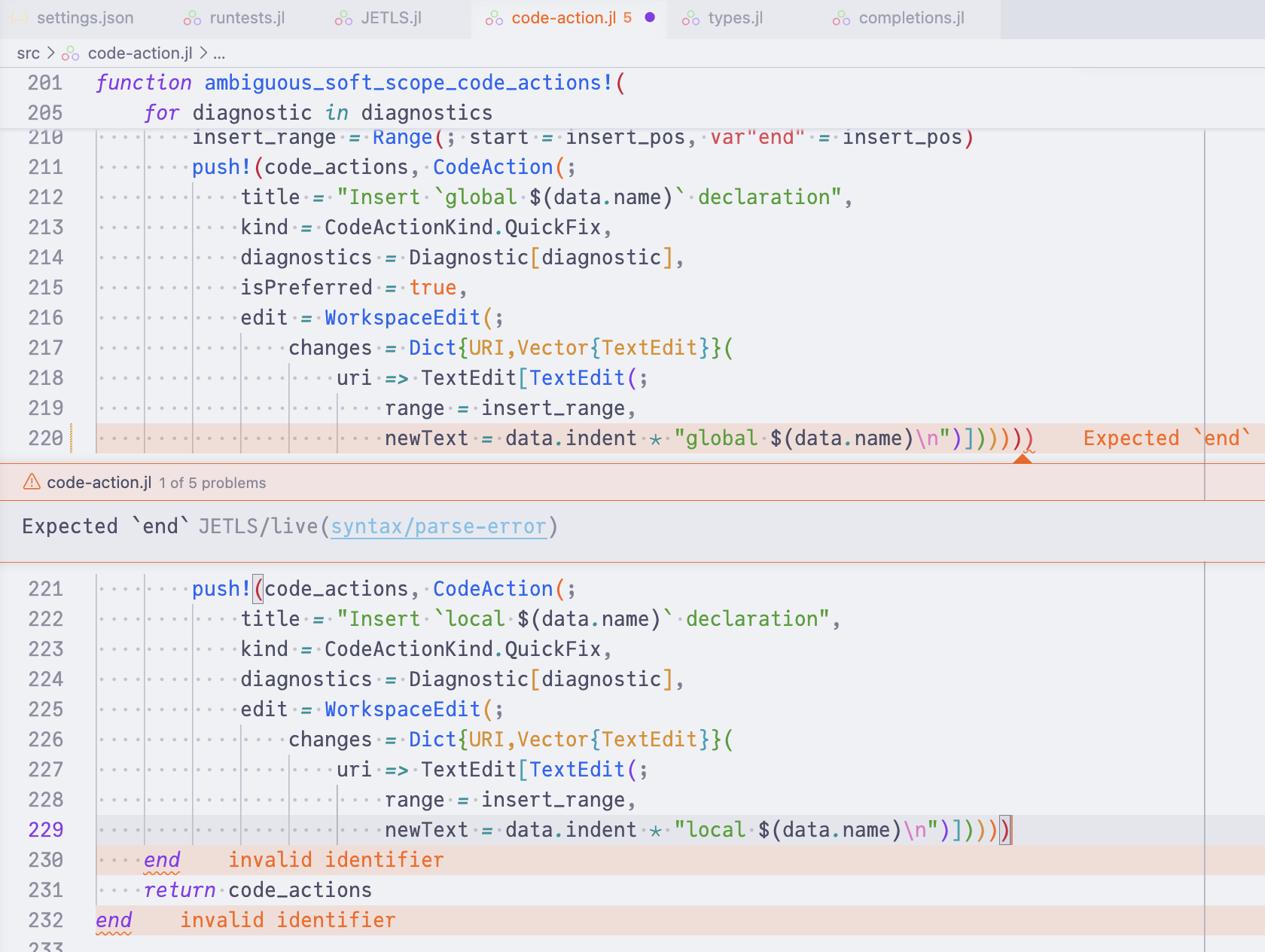Screen dimensions: 1265x952
Task: Click line number 229 in the gutter
Action: (x=46, y=830)
